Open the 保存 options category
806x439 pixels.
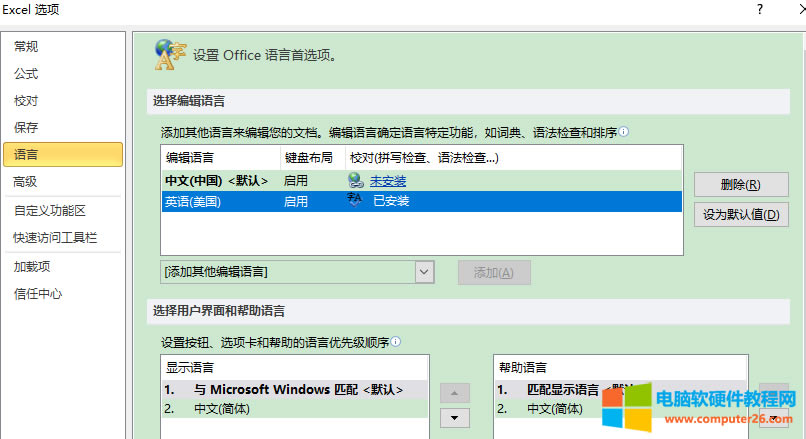(26, 127)
